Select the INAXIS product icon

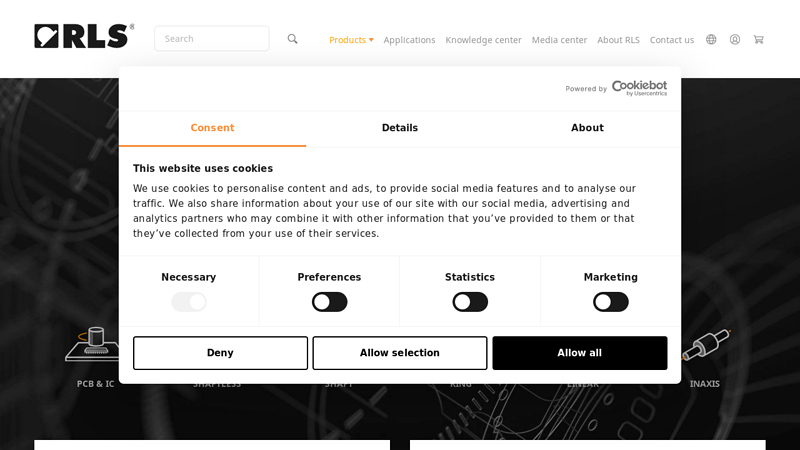tap(706, 344)
